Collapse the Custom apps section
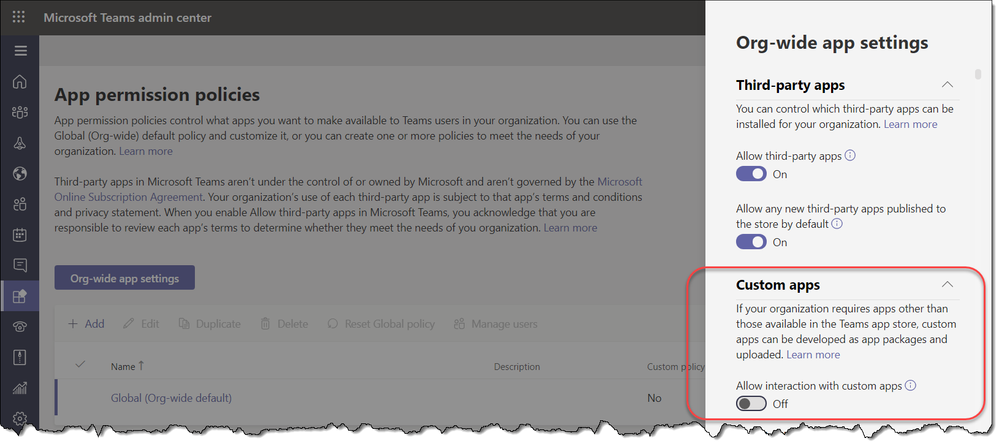The width and height of the screenshot is (999, 447). tap(947, 285)
